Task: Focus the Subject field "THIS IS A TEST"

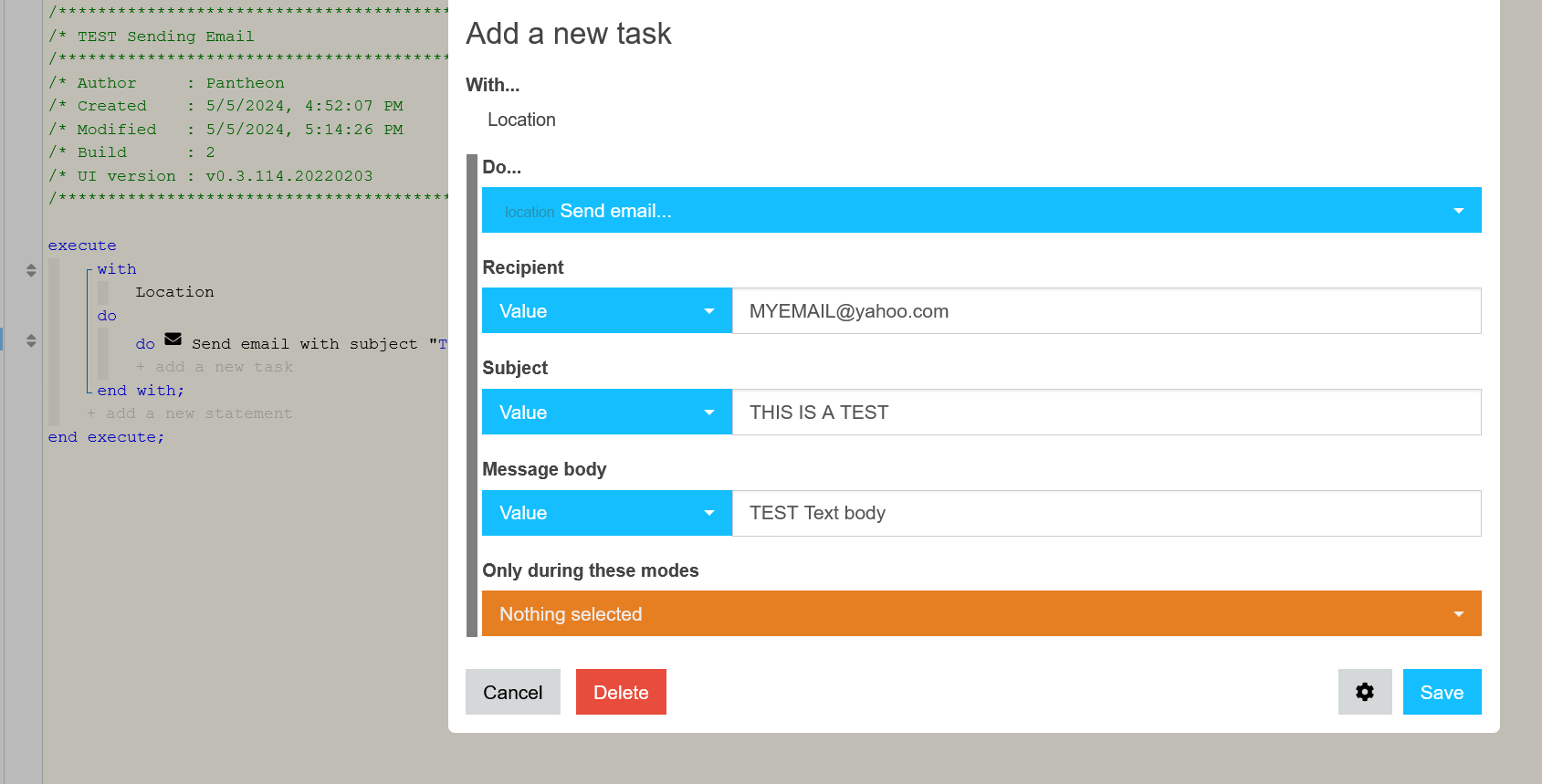Action: 1106,413
